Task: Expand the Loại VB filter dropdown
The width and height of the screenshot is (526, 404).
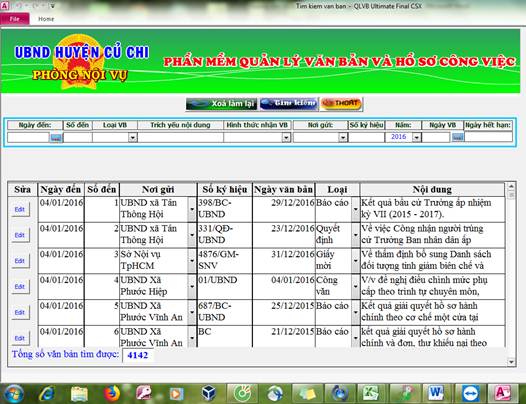Action: click(133, 138)
